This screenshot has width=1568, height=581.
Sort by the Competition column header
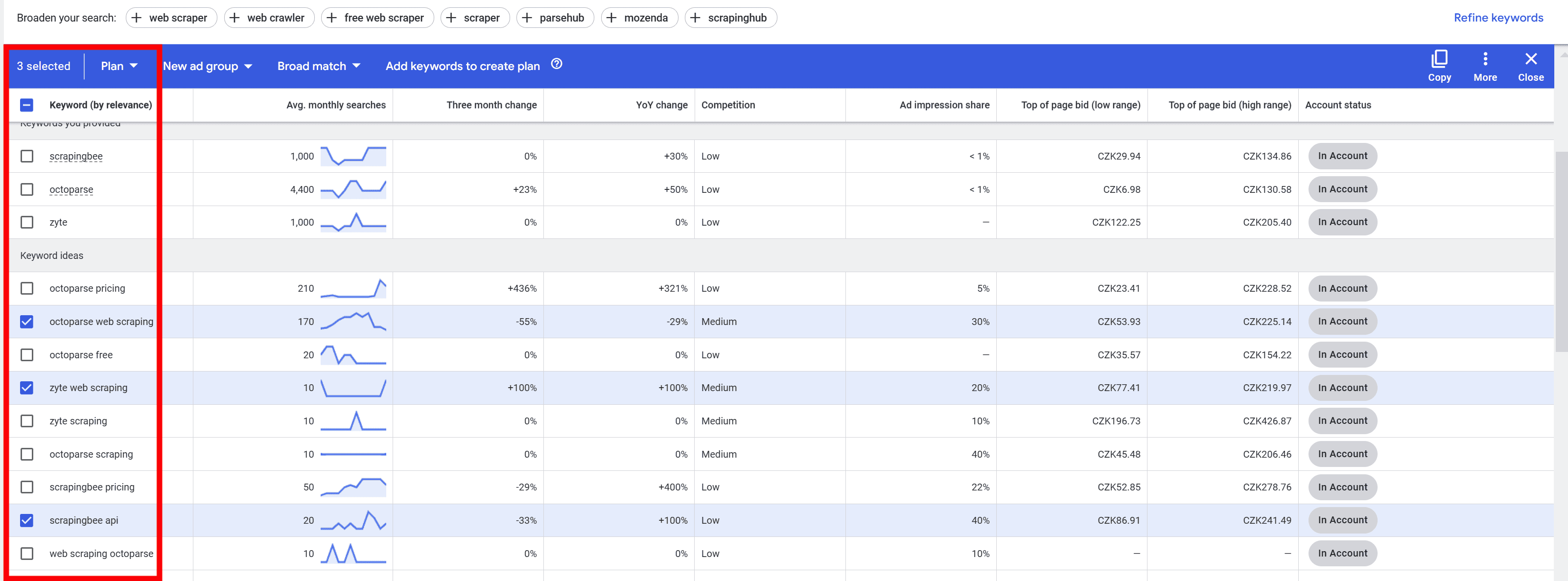click(728, 105)
